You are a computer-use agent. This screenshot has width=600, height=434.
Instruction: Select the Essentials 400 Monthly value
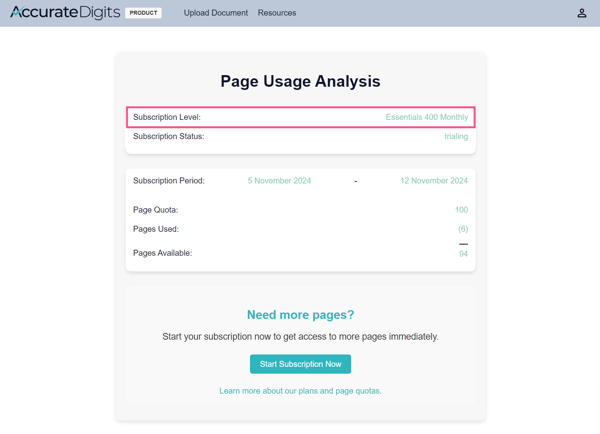pos(427,117)
